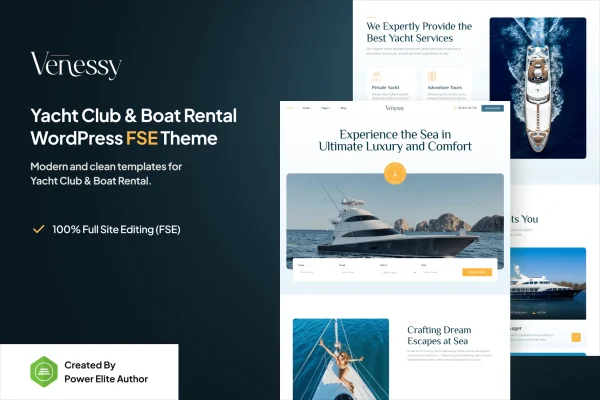The height and width of the screenshot is (400, 600).
Task: Click the Adventure Tours service icon
Action: pyautogui.click(x=432, y=76)
